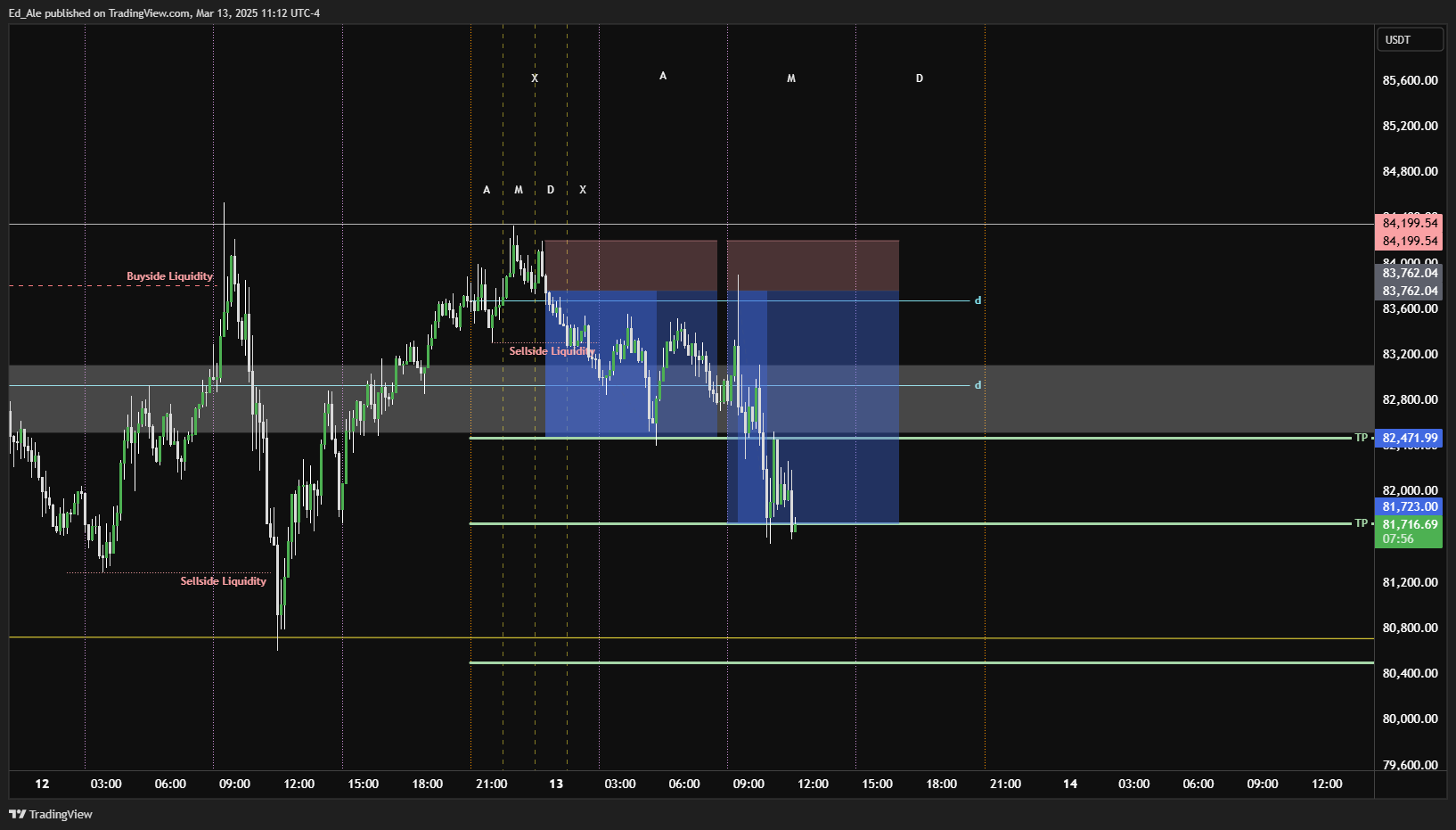The height and width of the screenshot is (830, 1456).
Task: Click the date 12 on the time axis
Action: coord(42,784)
